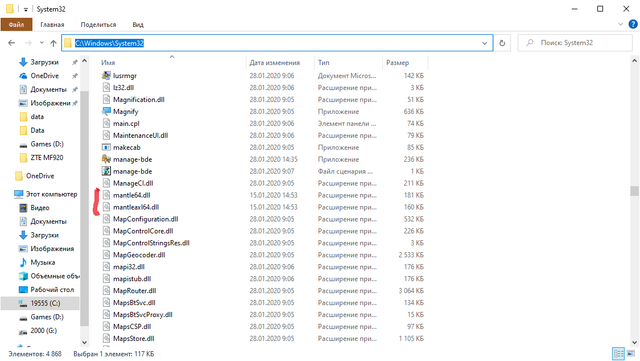Switch to the Вид ribbon tab

point(138,25)
